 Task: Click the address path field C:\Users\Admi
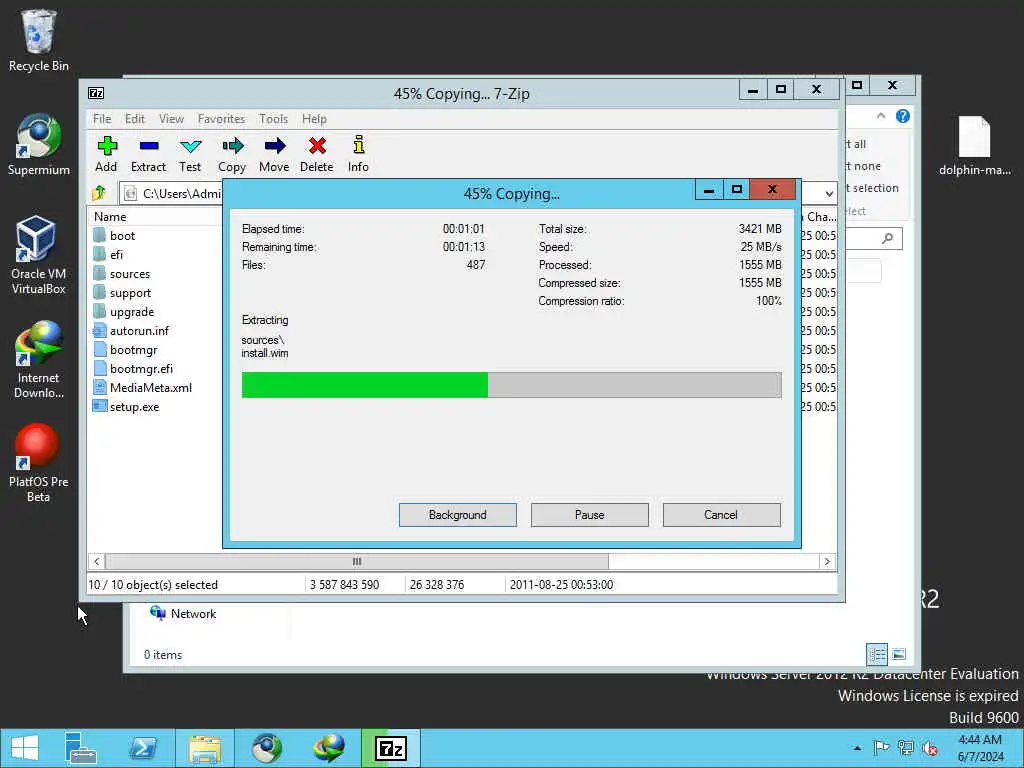tap(172, 193)
